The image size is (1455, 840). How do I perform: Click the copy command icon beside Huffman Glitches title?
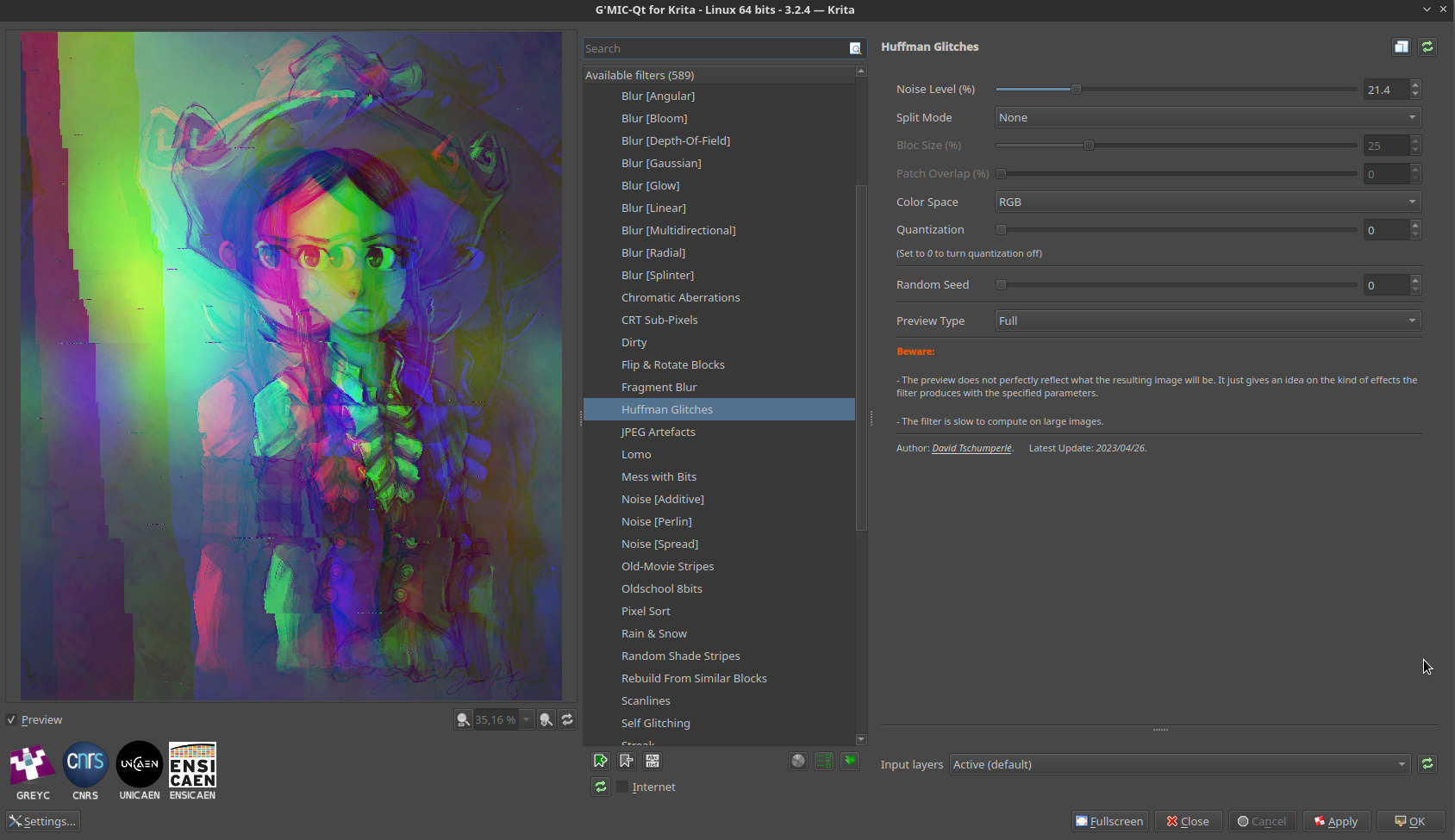point(1402,47)
